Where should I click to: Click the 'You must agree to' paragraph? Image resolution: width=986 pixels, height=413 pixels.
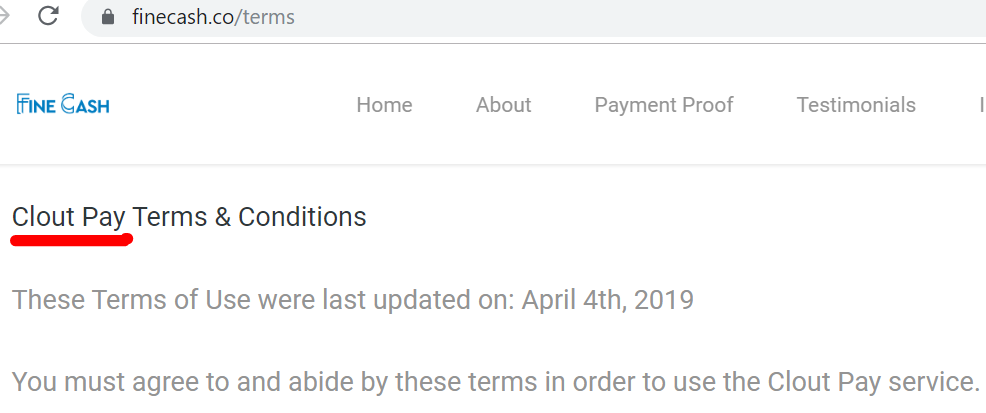click(x=496, y=382)
